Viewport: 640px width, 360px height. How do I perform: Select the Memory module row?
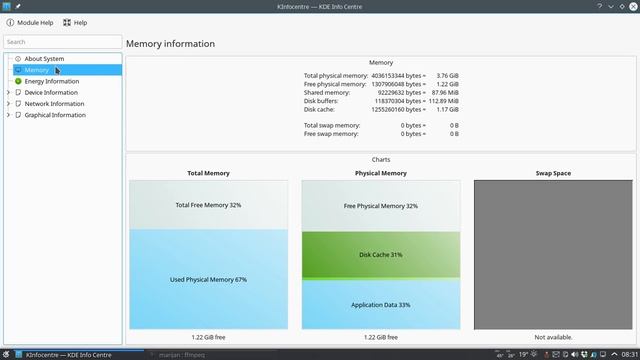[x=67, y=70]
